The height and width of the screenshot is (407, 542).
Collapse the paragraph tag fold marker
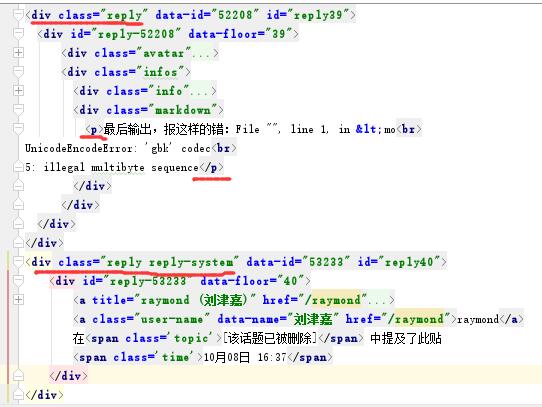pyautogui.click(x=18, y=129)
